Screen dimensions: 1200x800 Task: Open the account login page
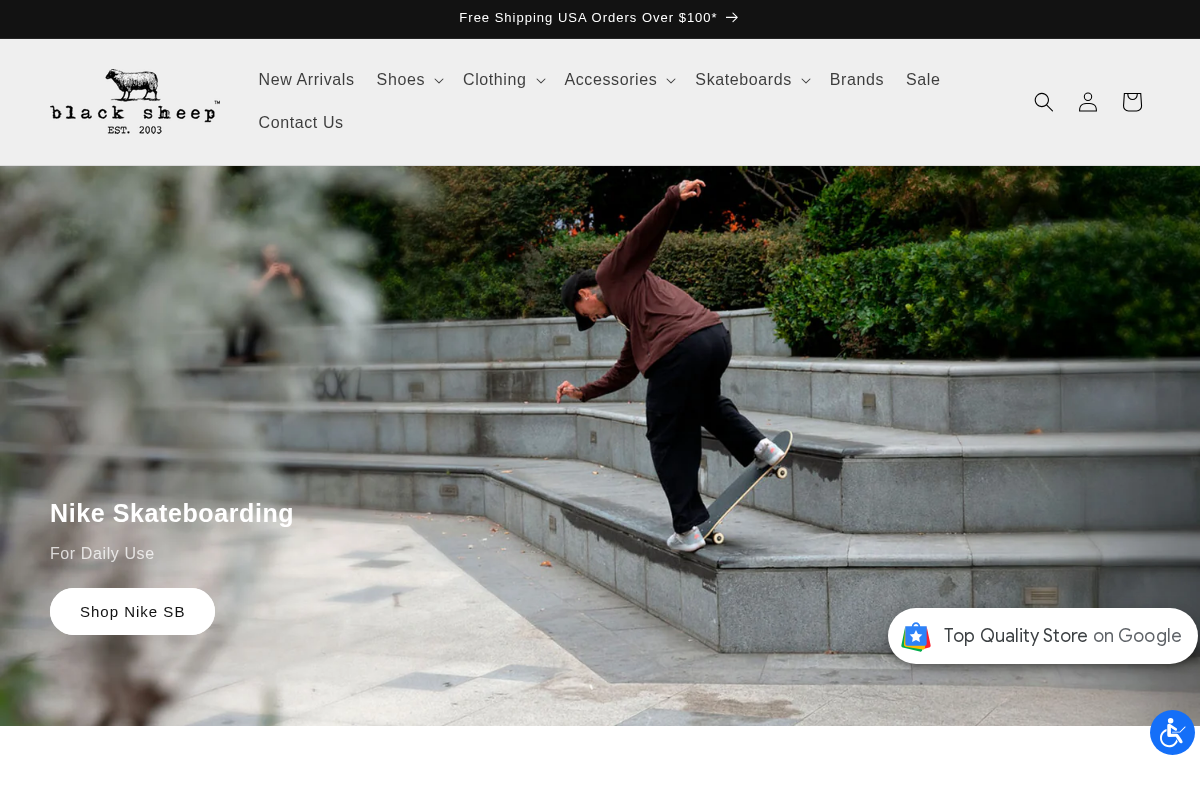point(1088,102)
